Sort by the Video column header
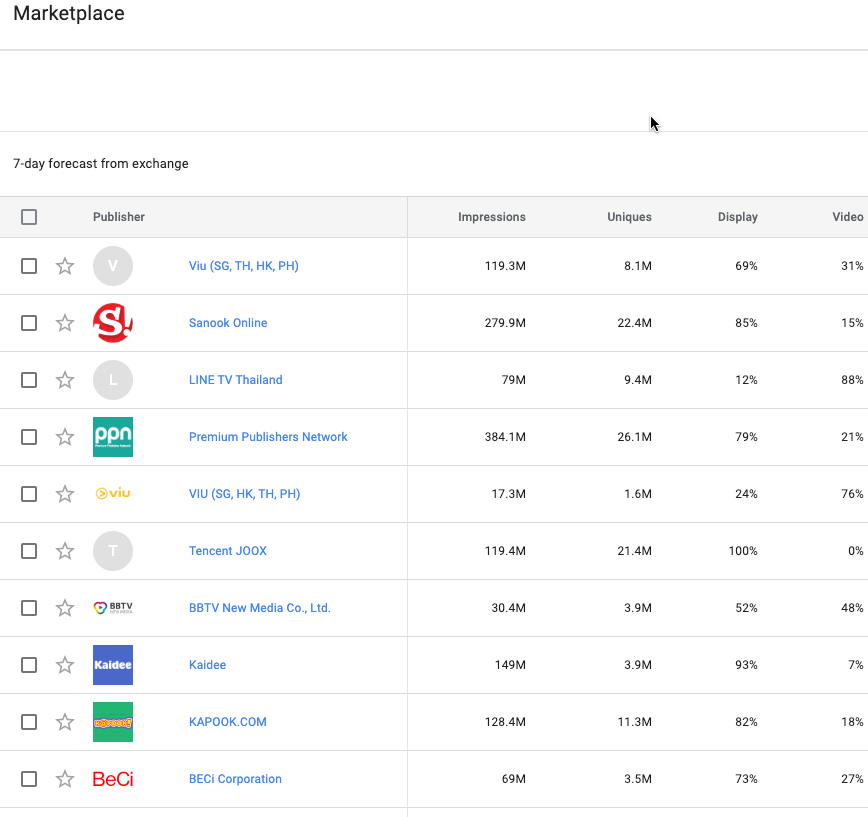Viewport: 868px width, 817px height. (x=848, y=217)
